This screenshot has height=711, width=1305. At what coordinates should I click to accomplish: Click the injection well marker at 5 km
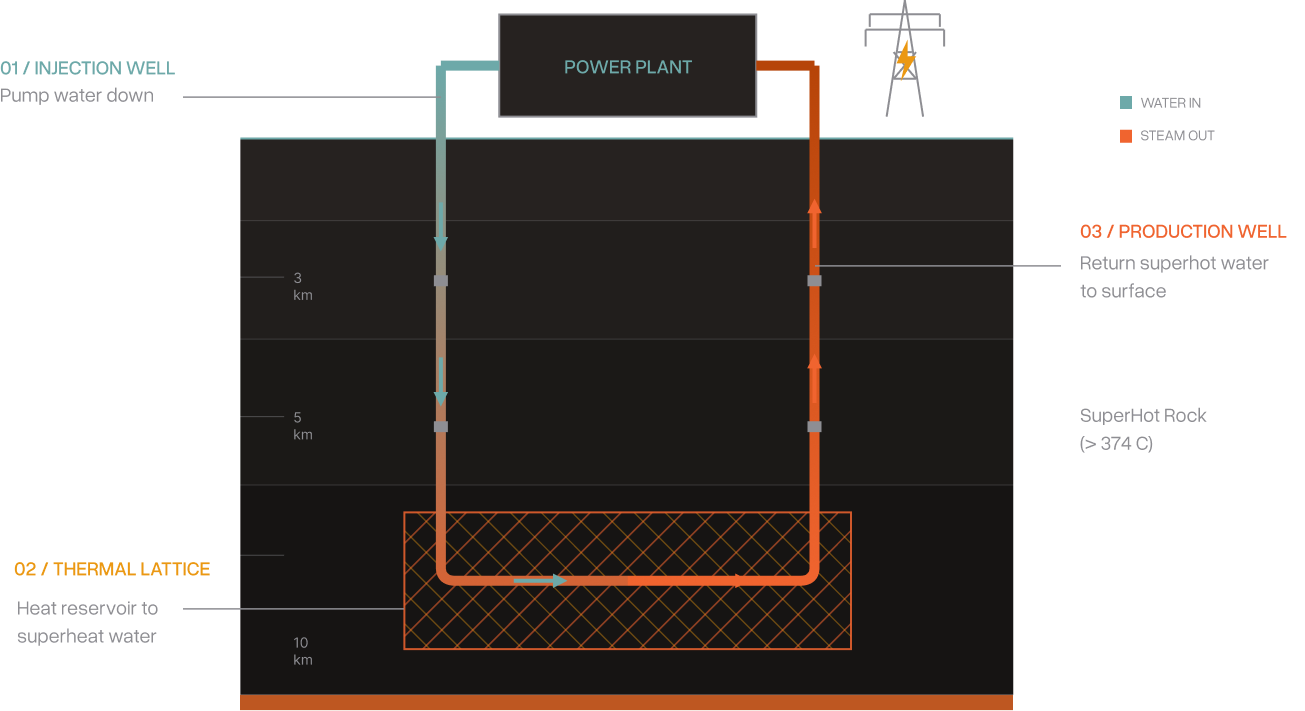click(x=441, y=427)
